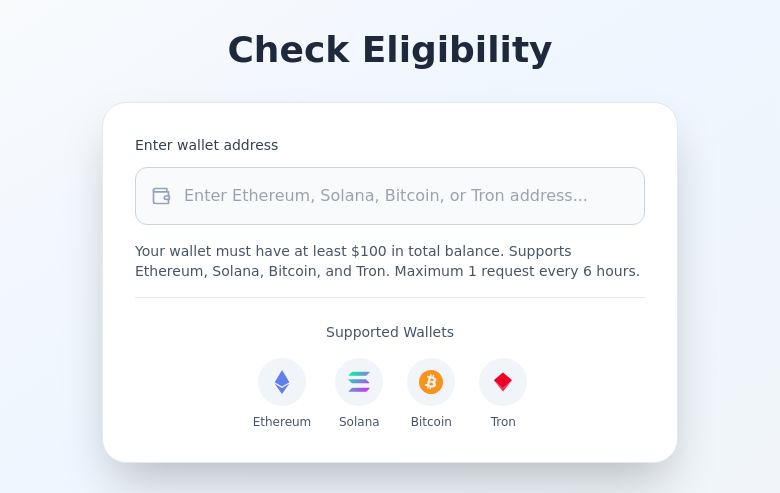Click the wallet icon in the address field
780x493 pixels.
tap(161, 196)
